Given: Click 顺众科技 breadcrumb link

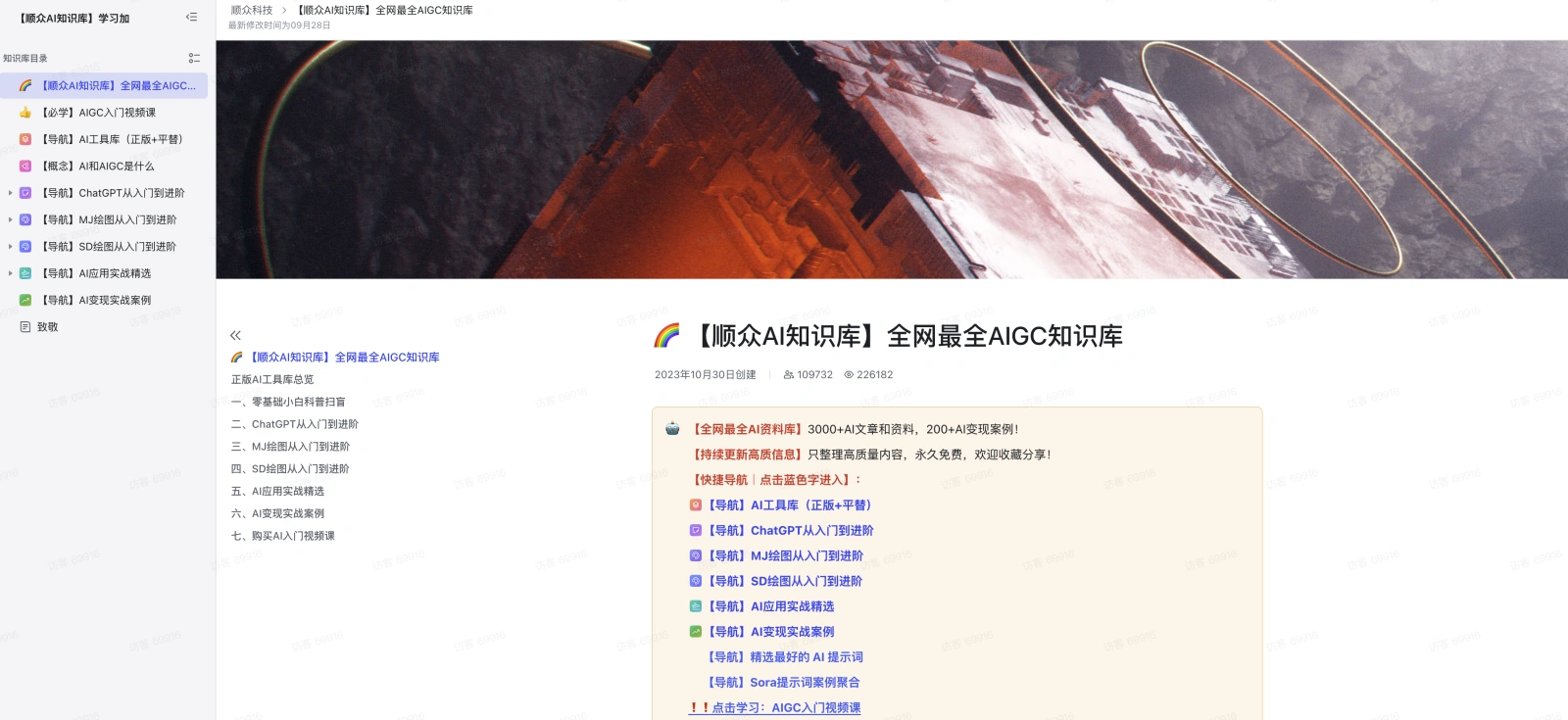Looking at the screenshot, I should click(x=252, y=11).
